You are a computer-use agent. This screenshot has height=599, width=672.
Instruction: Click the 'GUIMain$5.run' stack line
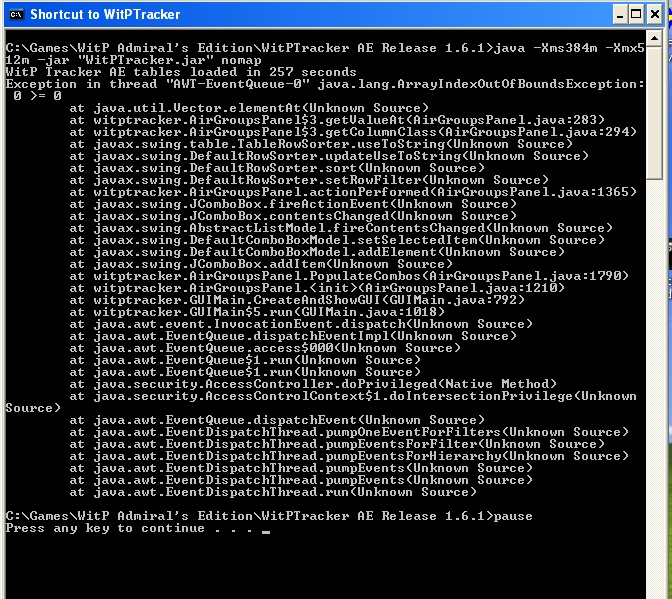tap(257, 312)
